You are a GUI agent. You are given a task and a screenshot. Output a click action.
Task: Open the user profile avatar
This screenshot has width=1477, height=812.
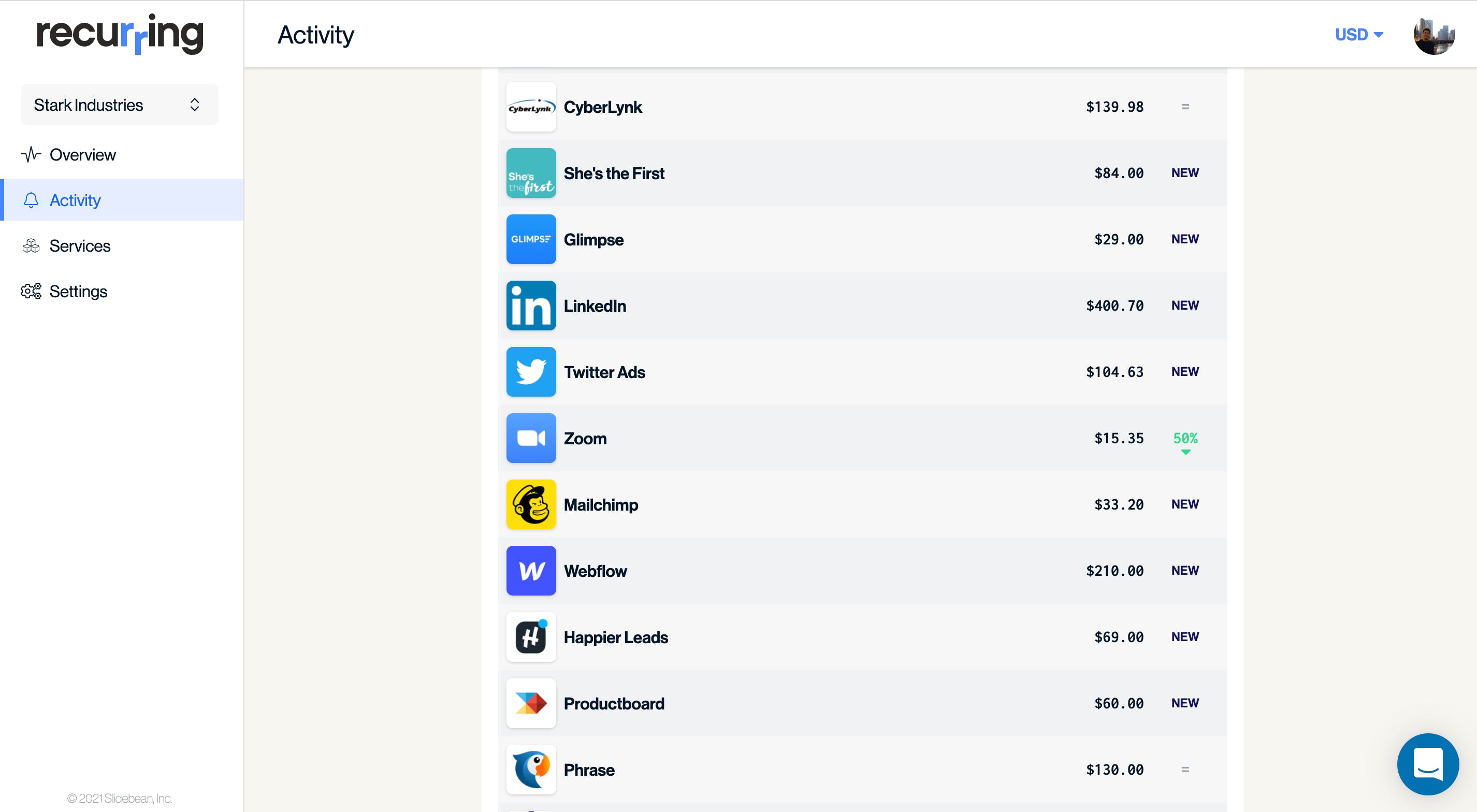coord(1434,35)
